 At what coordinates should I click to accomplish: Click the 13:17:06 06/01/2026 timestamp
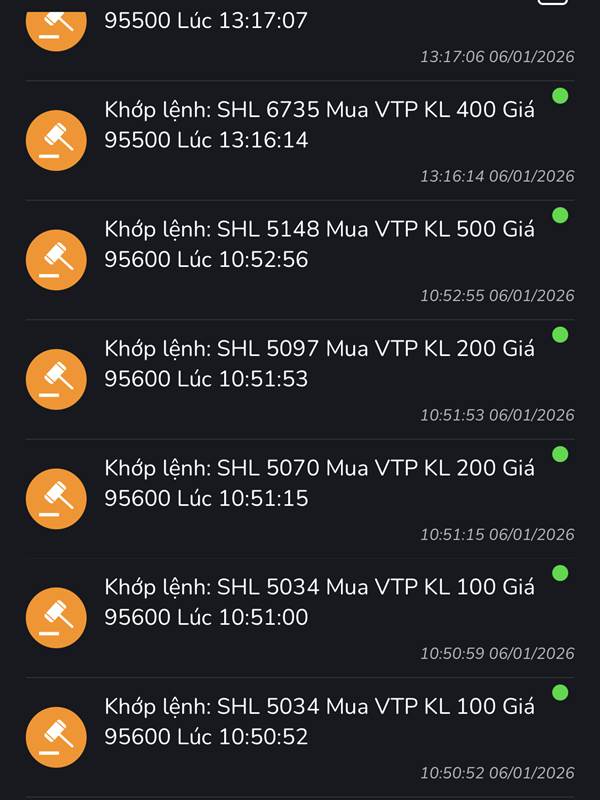tap(497, 57)
